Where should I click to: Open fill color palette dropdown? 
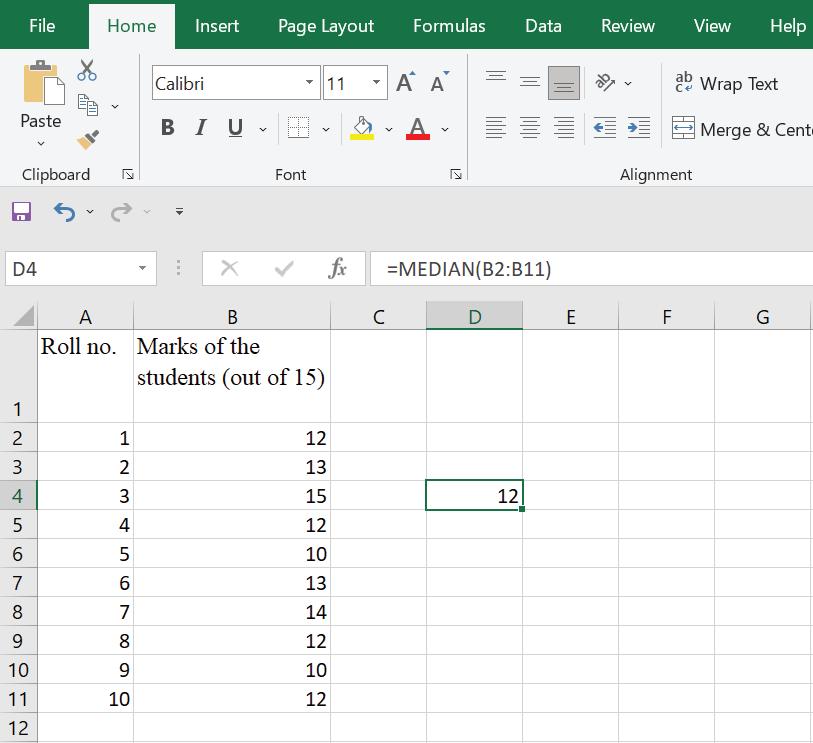click(x=389, y=129)
